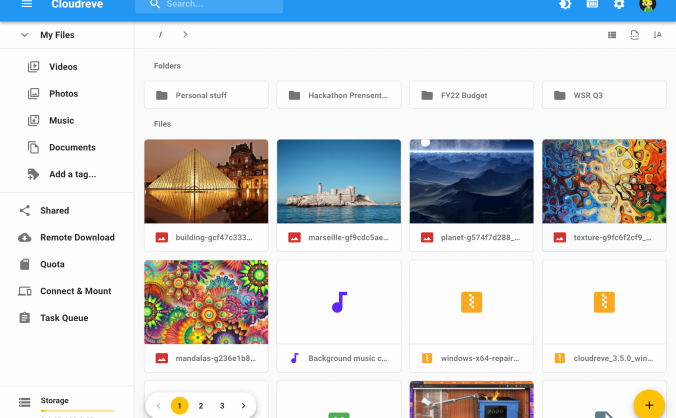Select the dumpster fire screenshot thumbnail

(472, 399)
